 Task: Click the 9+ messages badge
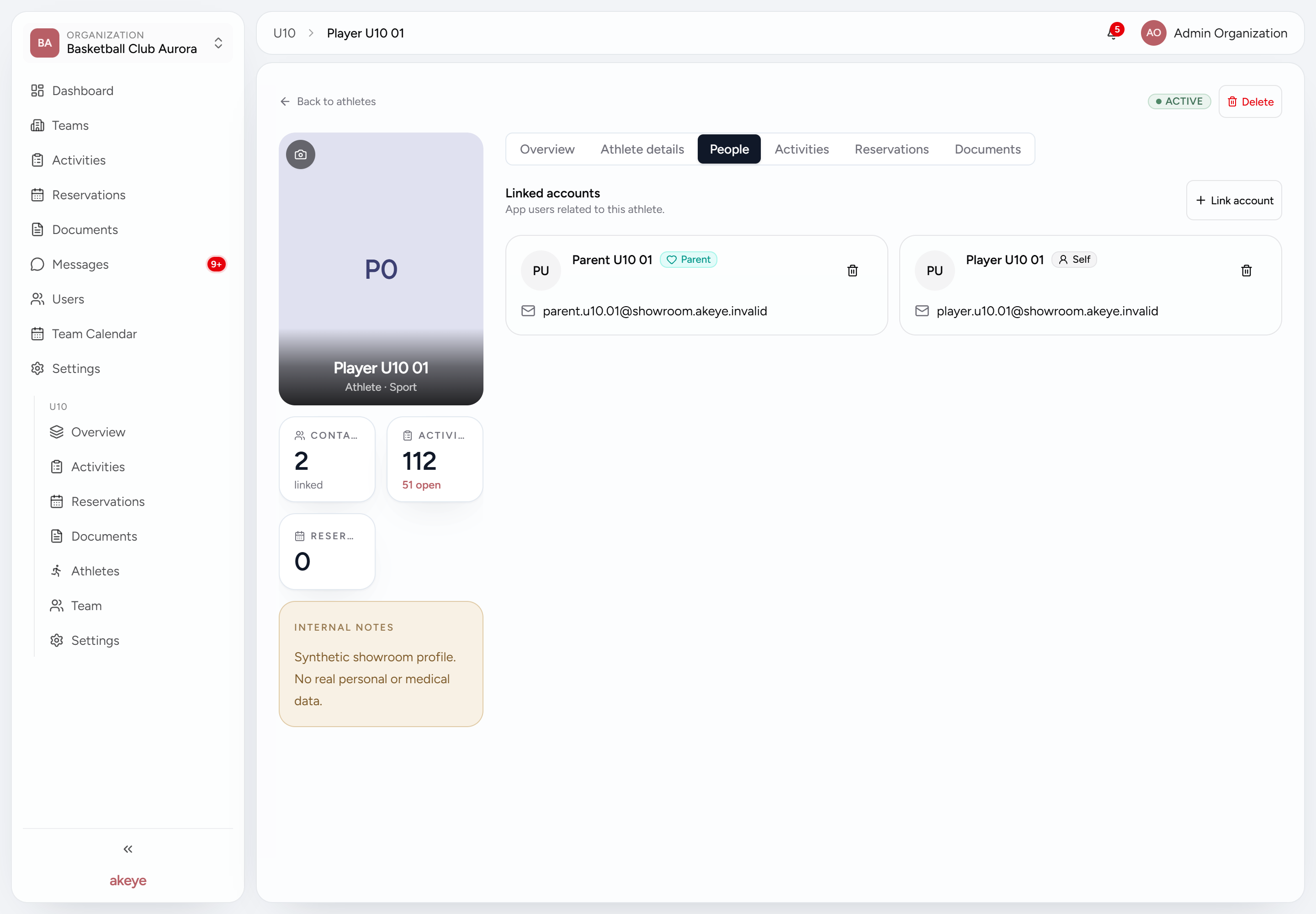pyautogui.click(x=217, y=264)
